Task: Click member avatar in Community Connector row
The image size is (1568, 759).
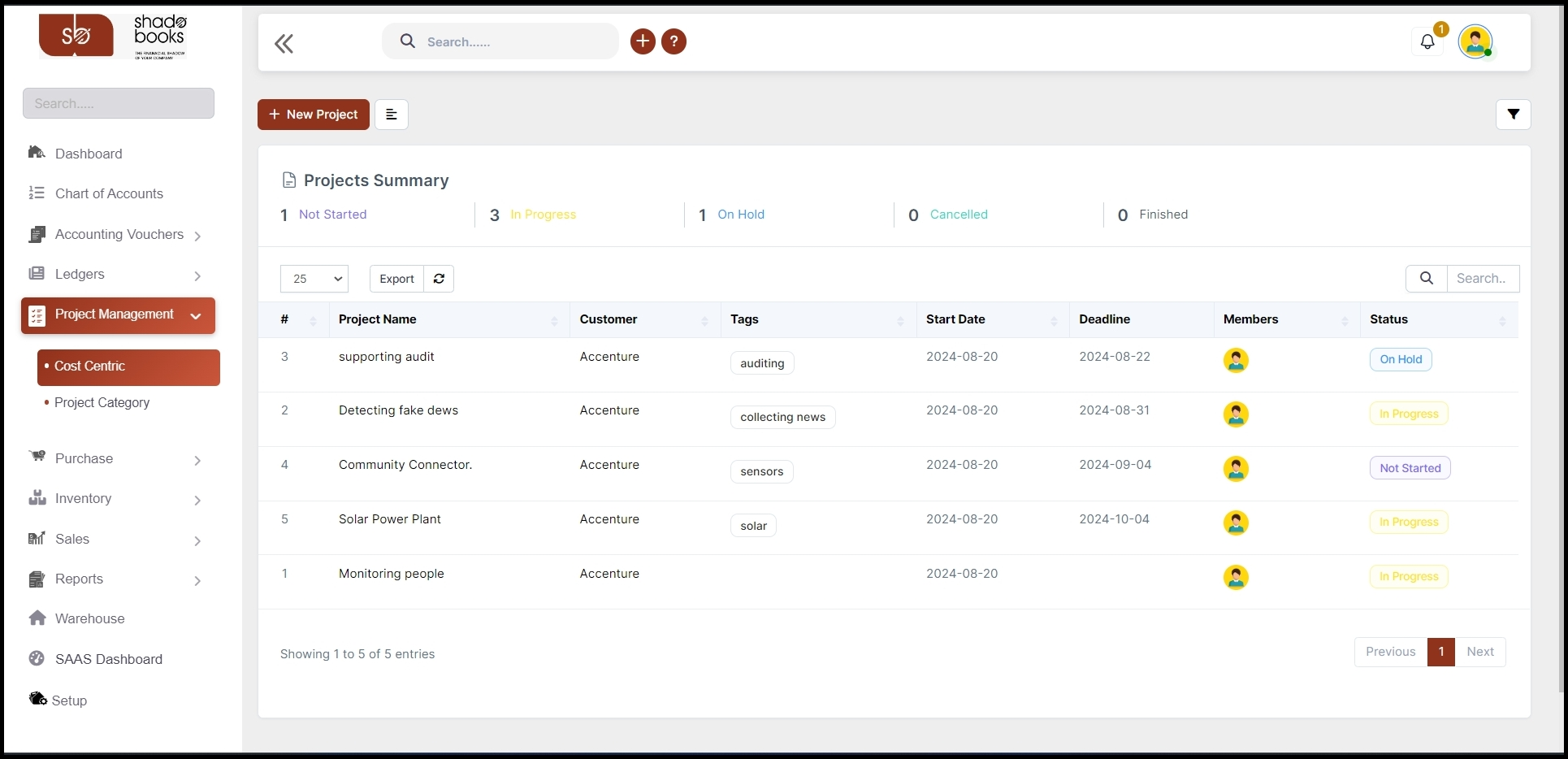Action: click(1236, 469)
